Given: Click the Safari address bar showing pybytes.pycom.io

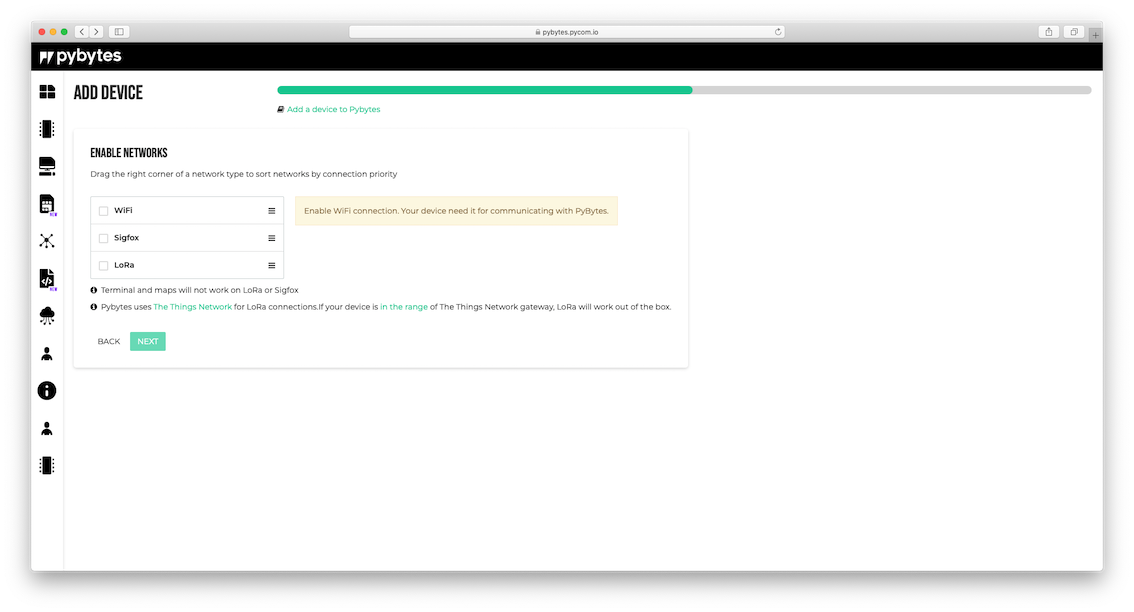Looking at the screenshot, I should (567, 32).
